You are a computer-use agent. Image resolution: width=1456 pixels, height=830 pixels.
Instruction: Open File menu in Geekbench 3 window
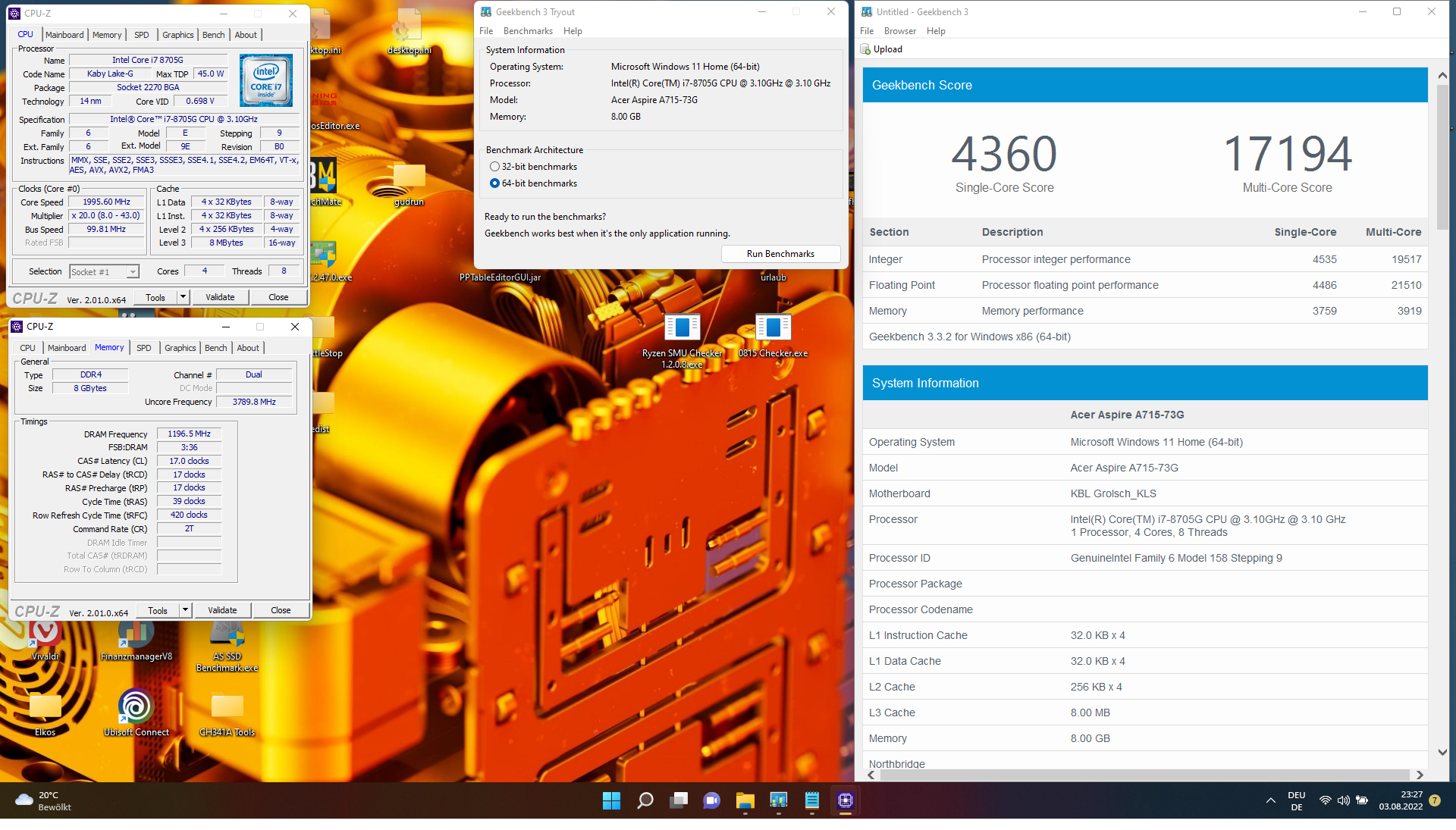coord(867,31)
